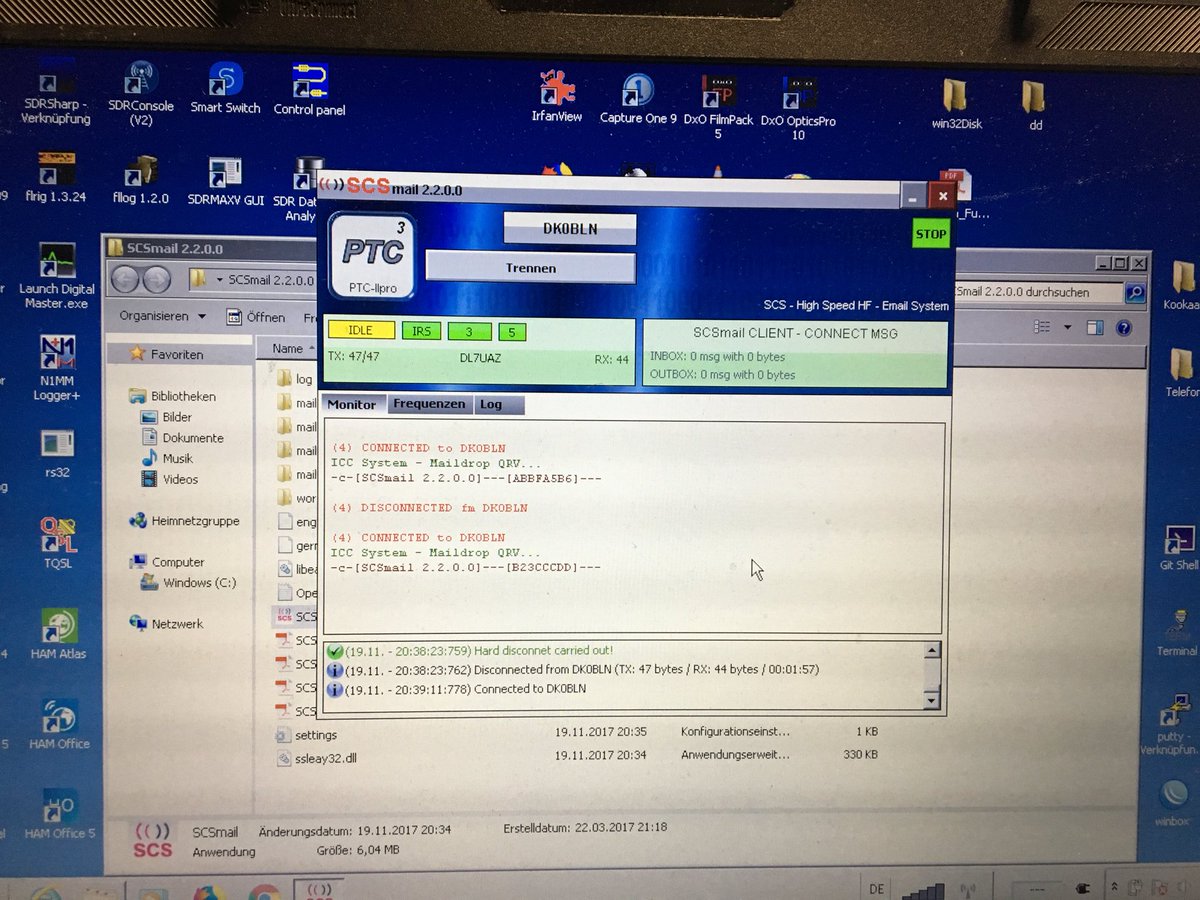Viewport: 1200px width, 900px height.
Task: Select Bilder library in Explorer sidebar
Action: click(x=166, y=417)
